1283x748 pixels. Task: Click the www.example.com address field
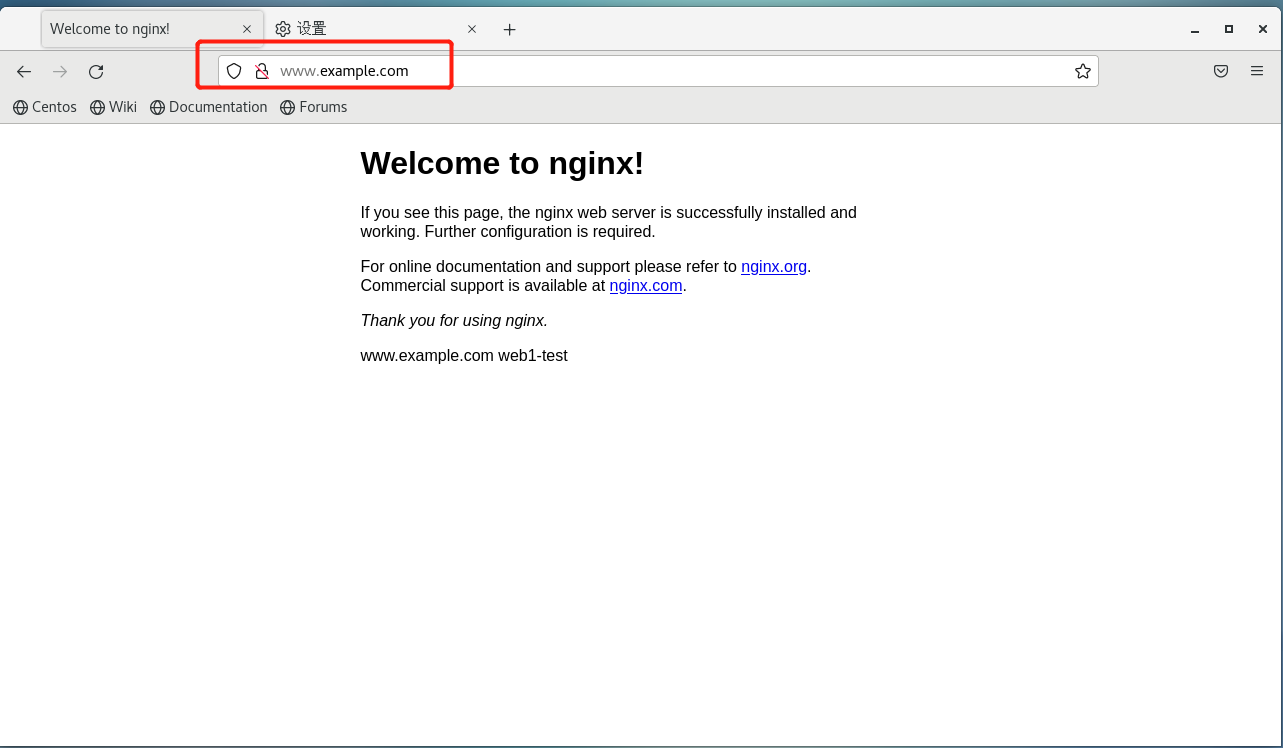click(x=658, y=71)
